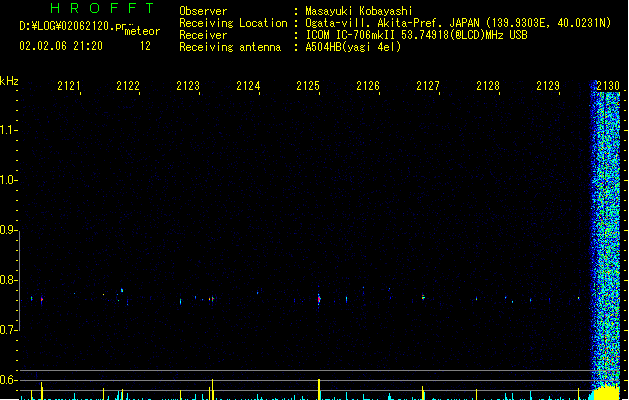Click time marker 2124
The width and height of the screenshot is (629, 400).
pyautogui.click(x=248, y=86)
